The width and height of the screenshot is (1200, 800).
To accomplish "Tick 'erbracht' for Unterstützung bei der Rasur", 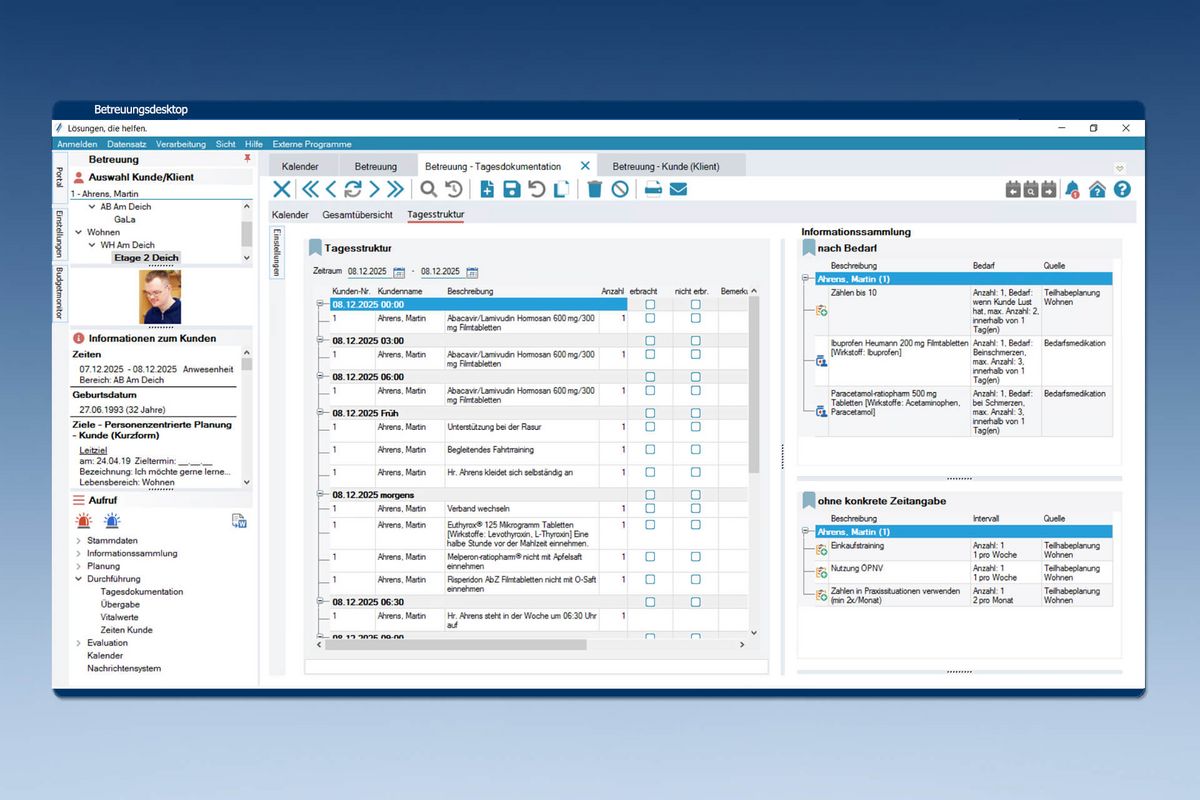I will click(650, 427).
